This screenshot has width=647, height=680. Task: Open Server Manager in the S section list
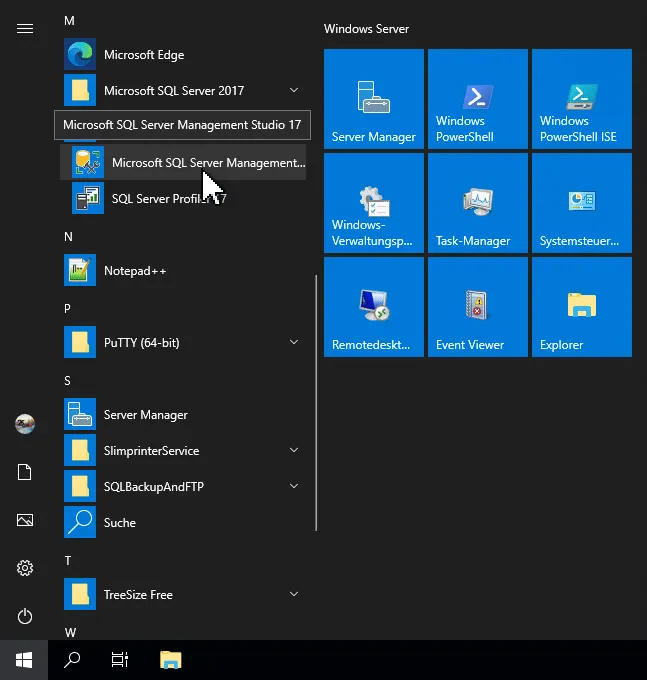click(x=182, y=415)
